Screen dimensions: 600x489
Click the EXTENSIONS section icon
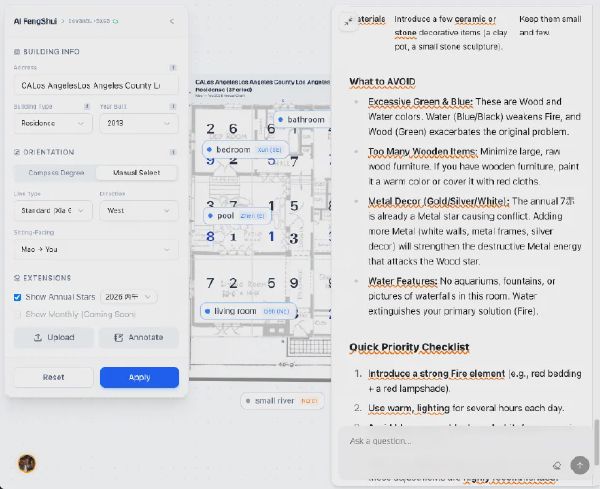click(17, 278)
